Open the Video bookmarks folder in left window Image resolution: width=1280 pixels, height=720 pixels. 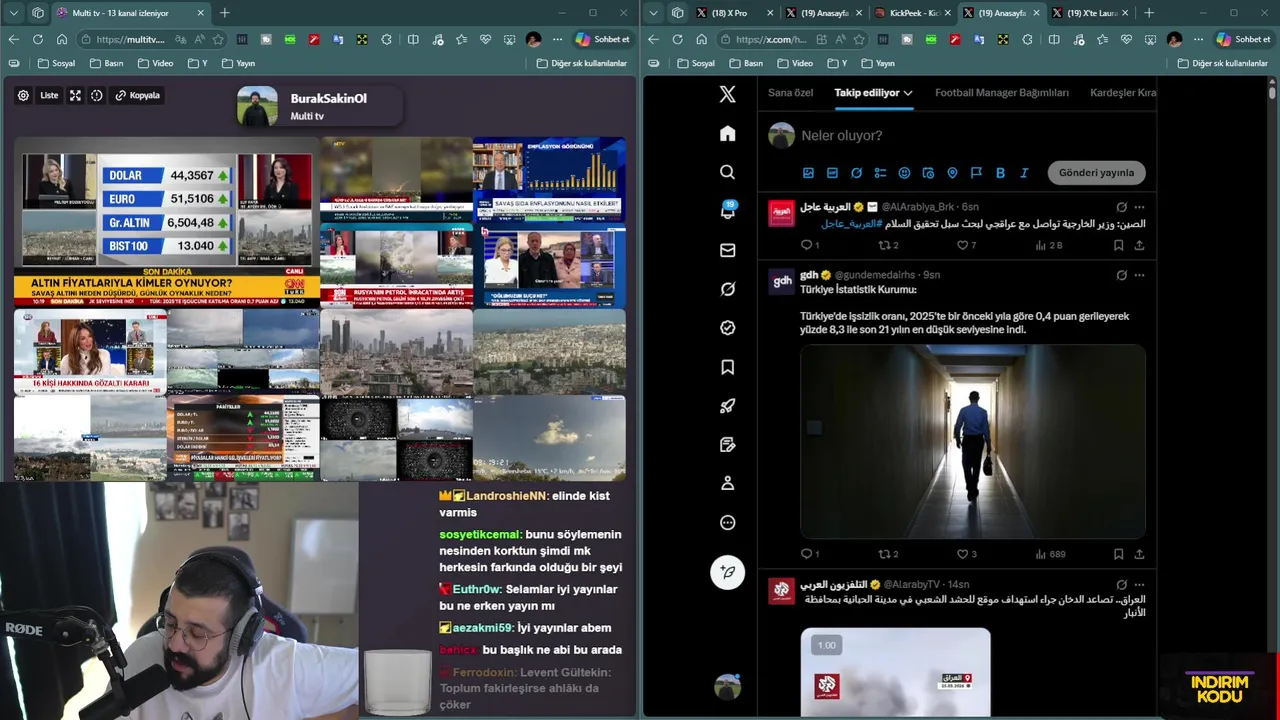click(155, 63)
